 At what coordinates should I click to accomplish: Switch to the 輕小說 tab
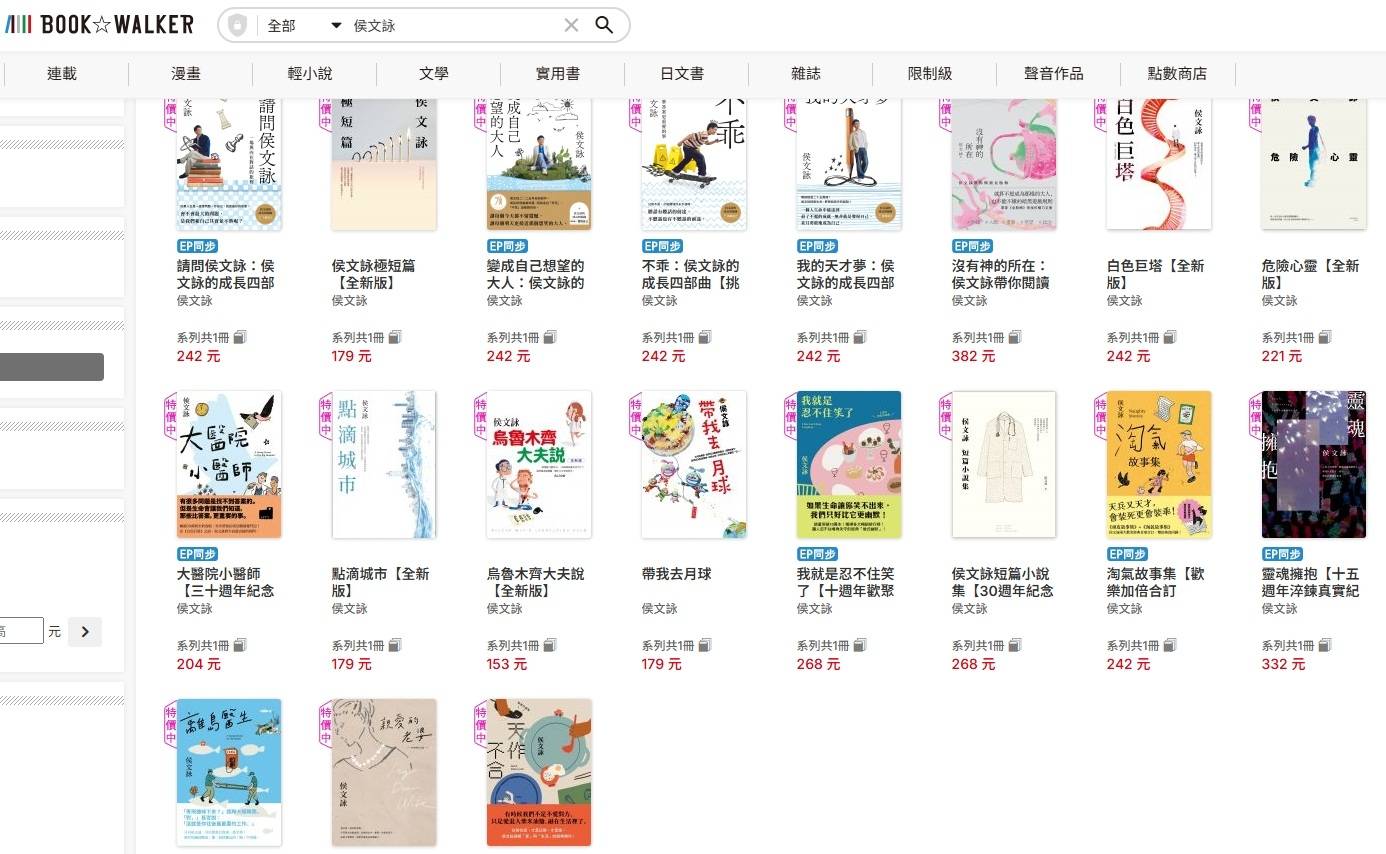[x=310, y=73]
